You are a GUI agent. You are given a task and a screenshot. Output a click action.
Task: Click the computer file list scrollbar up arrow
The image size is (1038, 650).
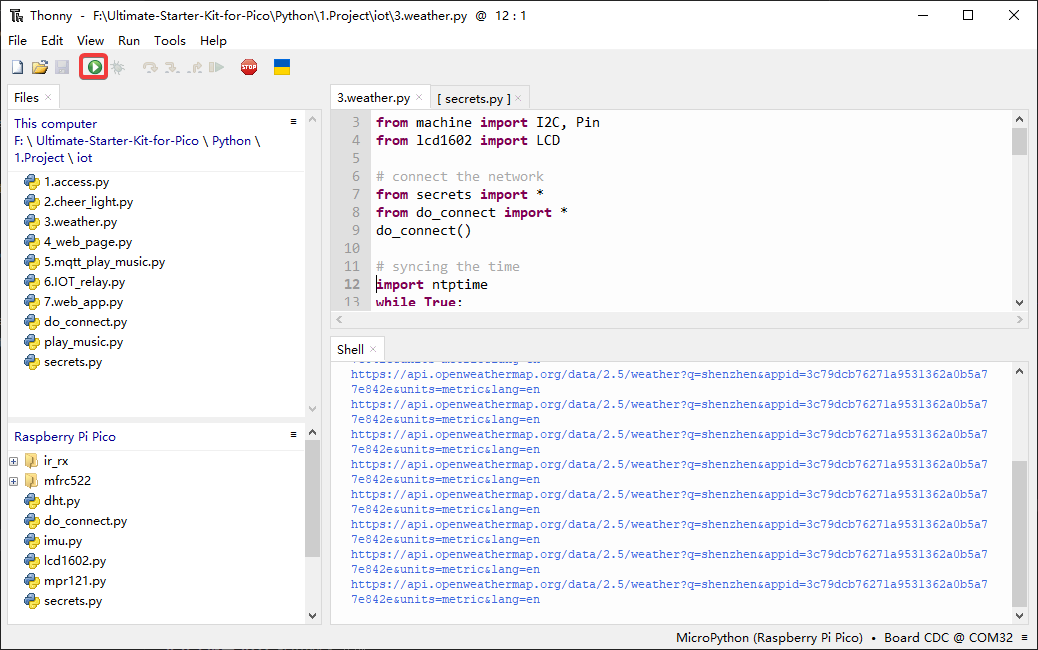[312, 119]
